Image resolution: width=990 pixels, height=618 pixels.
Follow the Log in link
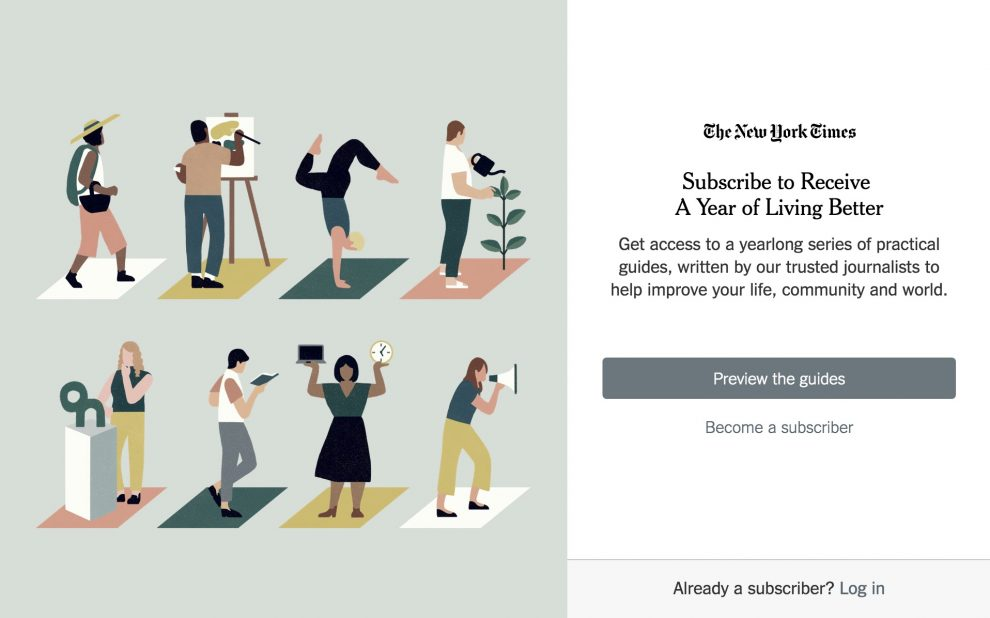tap(861, 588)
